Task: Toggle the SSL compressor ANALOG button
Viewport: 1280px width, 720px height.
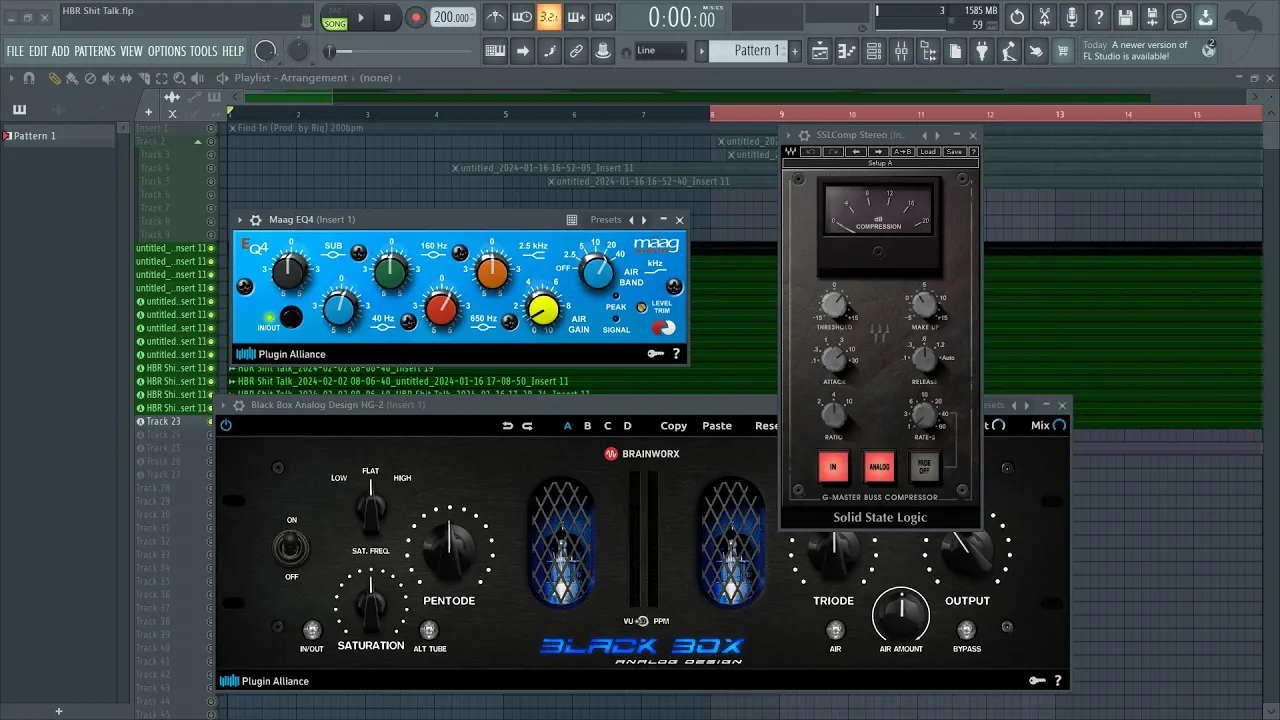Action: pyautogui.click(x=879, y=466)
